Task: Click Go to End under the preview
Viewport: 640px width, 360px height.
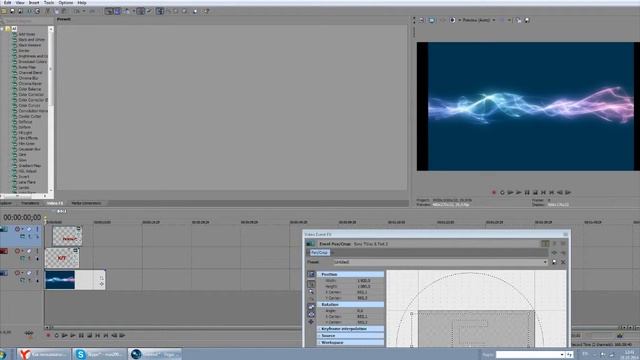Action: pyautogui.click(x=551, y=192)
